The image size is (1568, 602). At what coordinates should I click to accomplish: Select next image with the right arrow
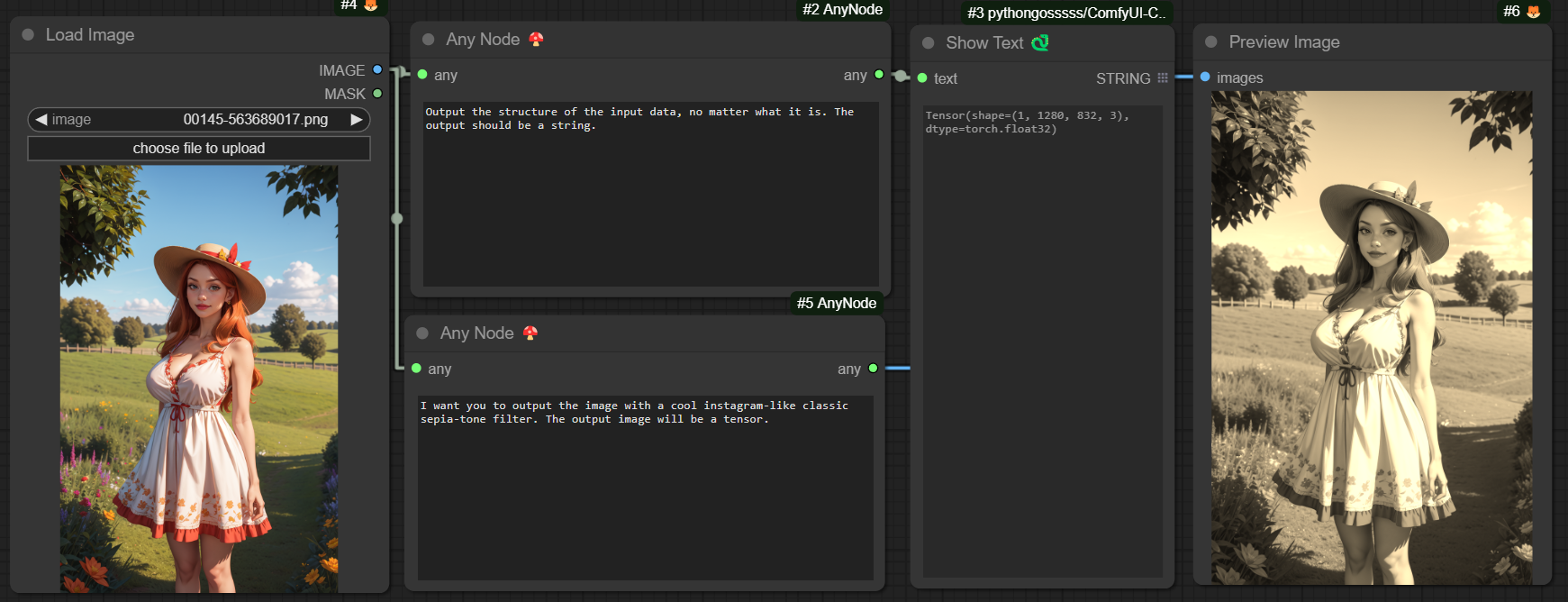pyautogui.click(x=357, y=119)
